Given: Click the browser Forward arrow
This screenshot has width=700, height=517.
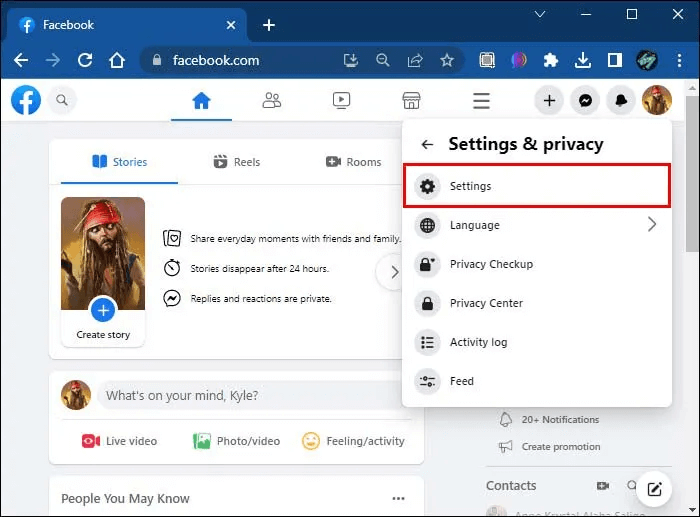Looking at the screenshot, I should pyautogui.click(x=53, y=60).
